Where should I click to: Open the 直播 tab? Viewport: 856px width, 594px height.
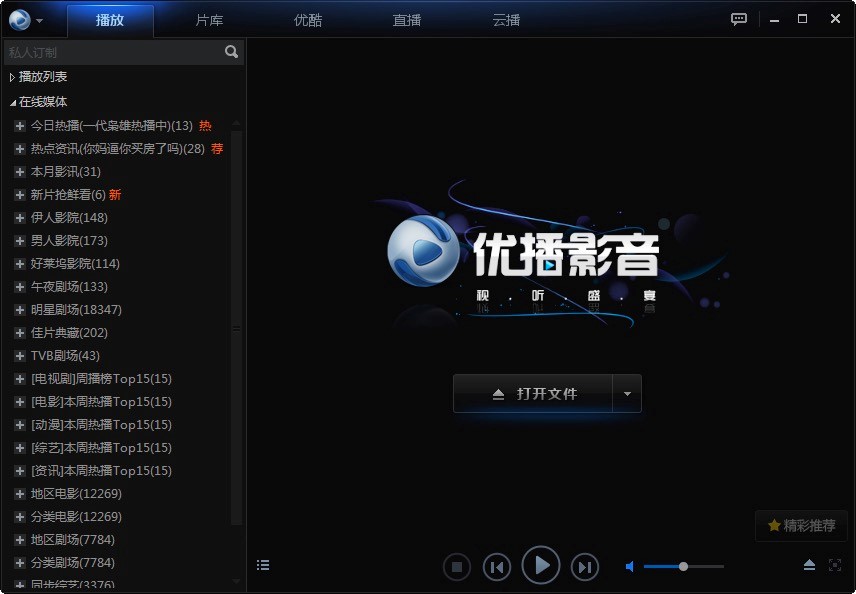click(407, 20)
